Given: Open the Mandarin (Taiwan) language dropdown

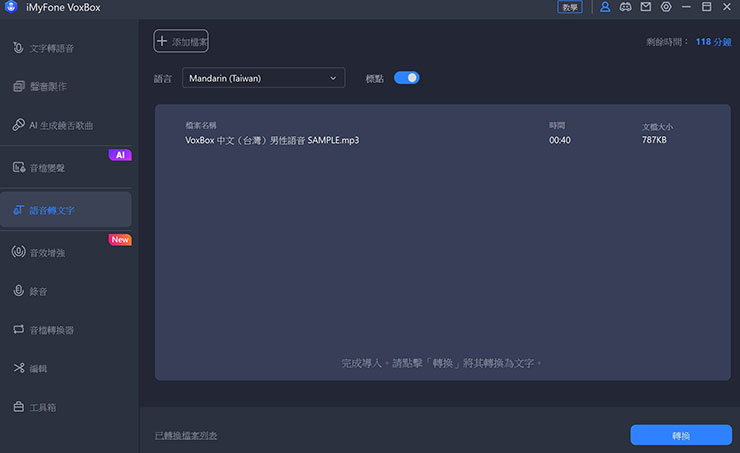Looking at the screenshot, I should 263,78.
